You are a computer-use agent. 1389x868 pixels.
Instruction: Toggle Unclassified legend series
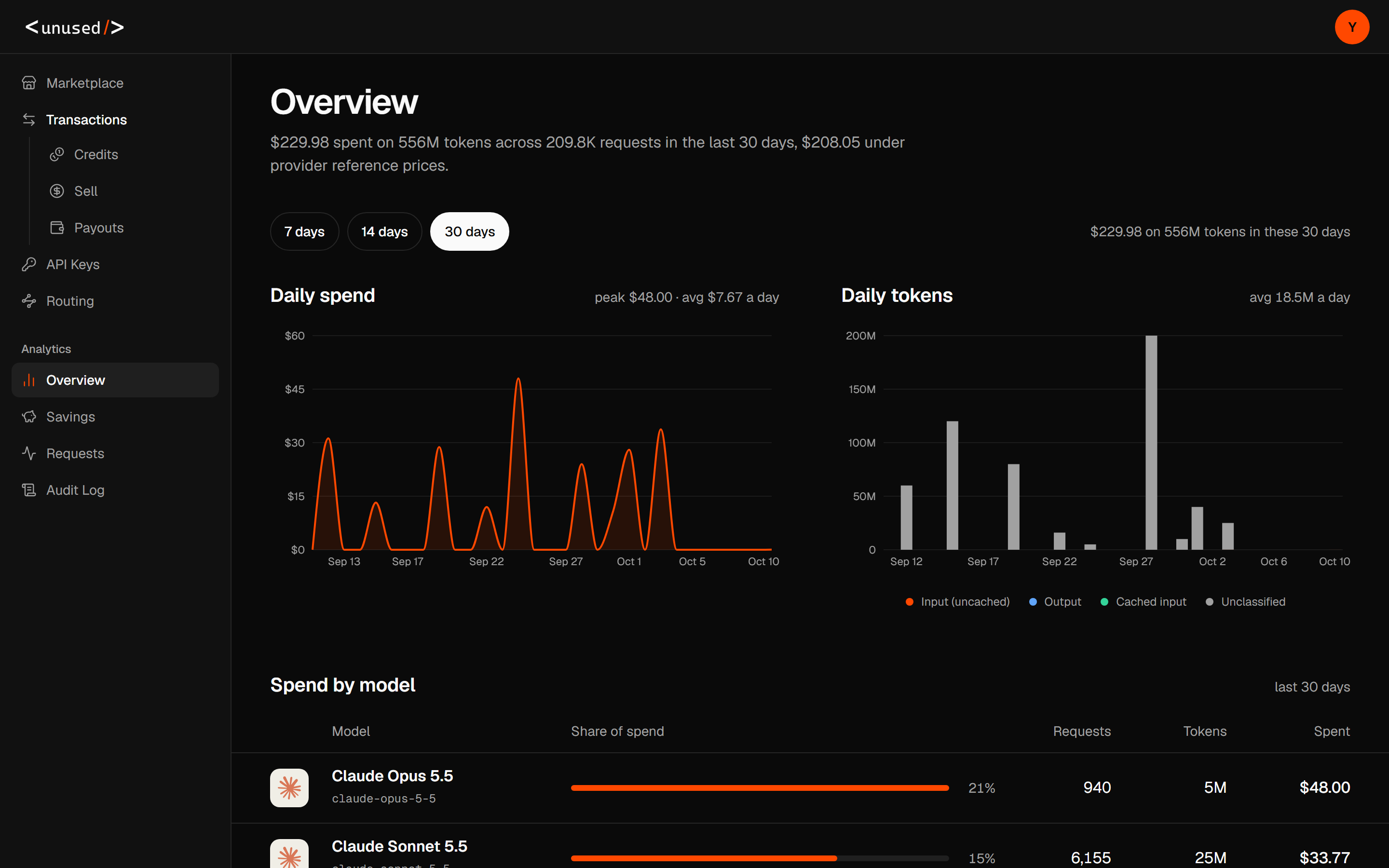[x=1245, y=602]
